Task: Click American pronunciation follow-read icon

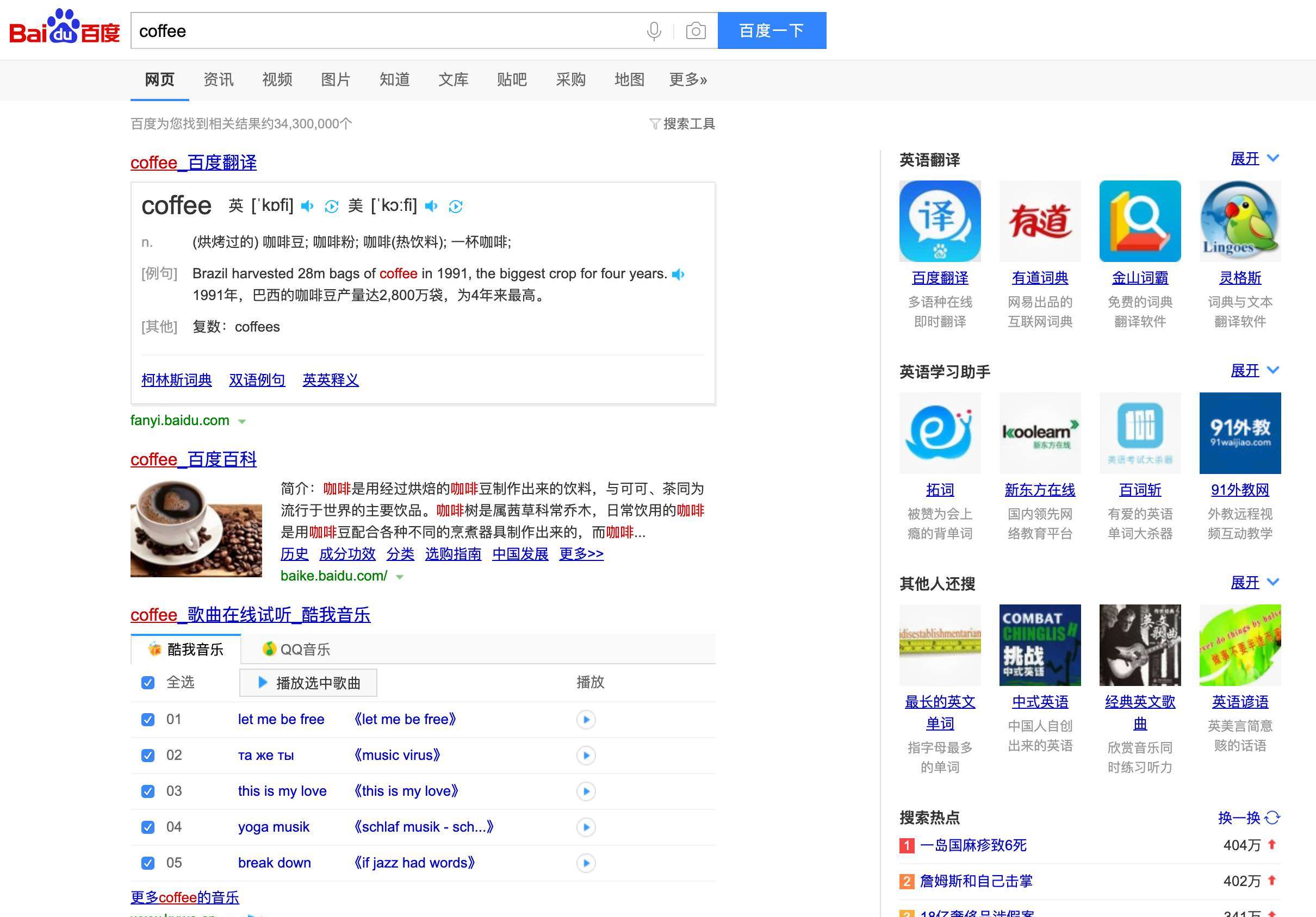Action: point(456,206)
